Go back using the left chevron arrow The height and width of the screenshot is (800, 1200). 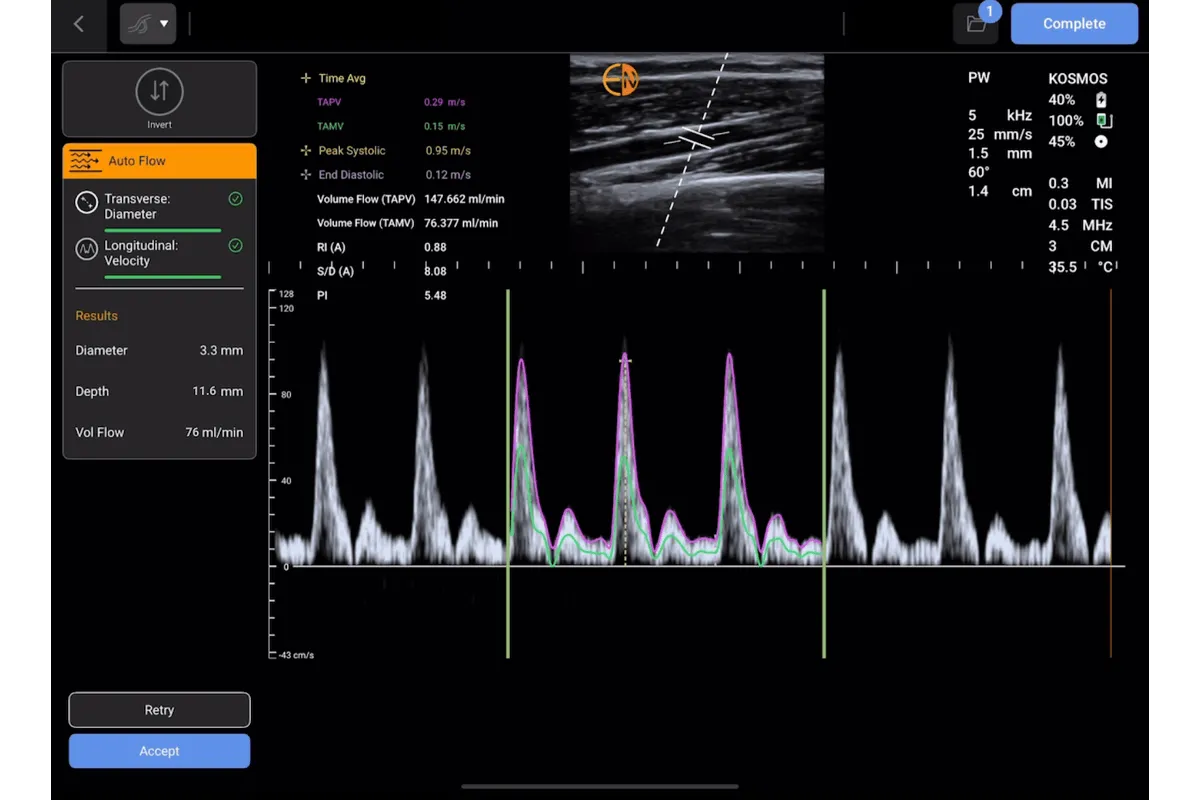79,24
